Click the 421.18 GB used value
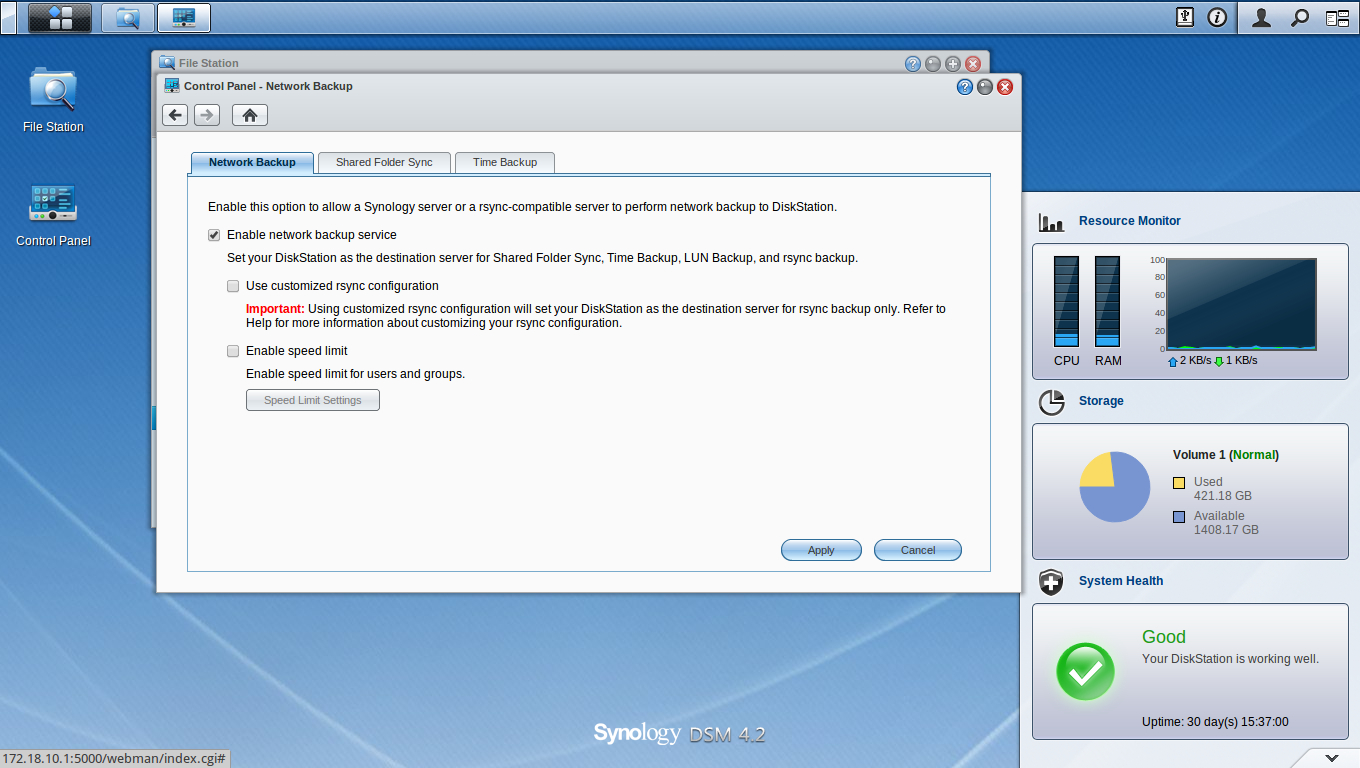This screenshot has width=1360, height=768. pyautogui.click(x=1223, y=496)
